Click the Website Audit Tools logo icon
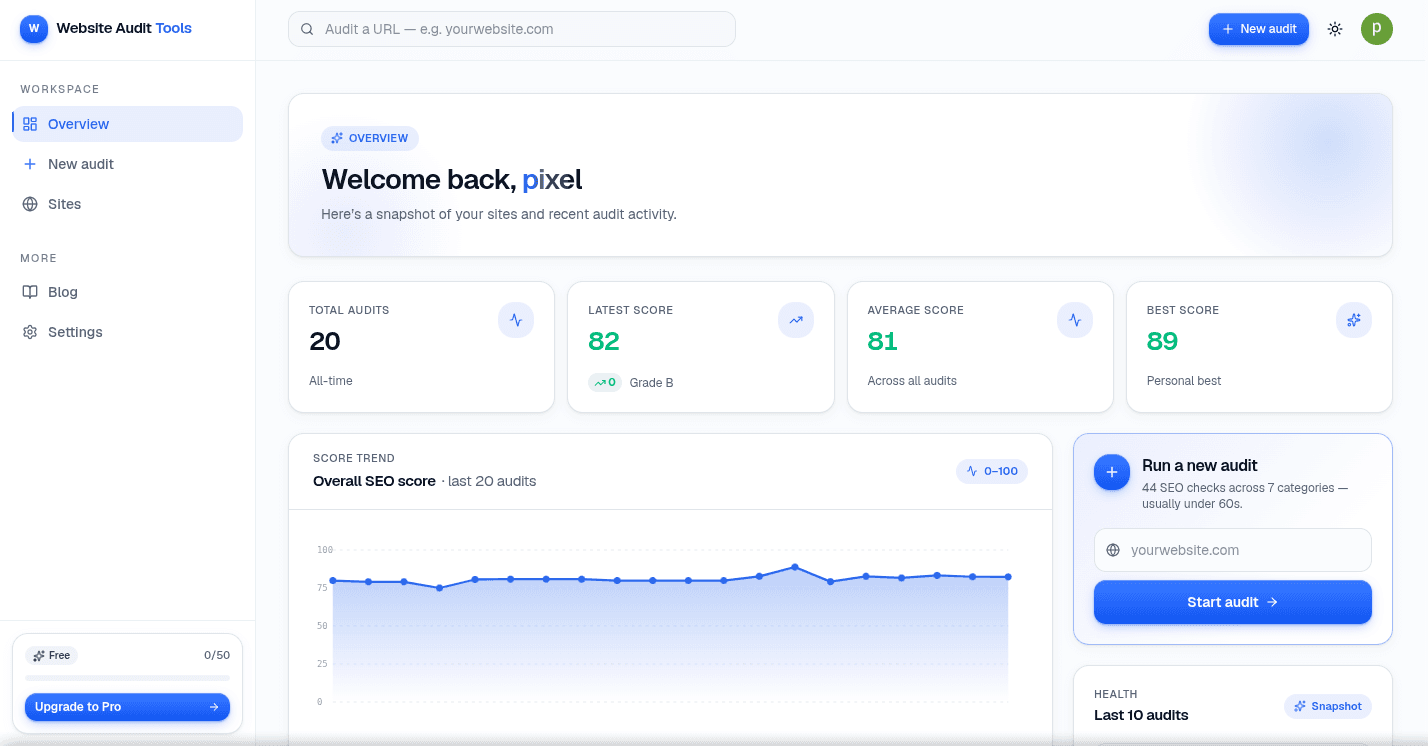 (34, 28)
